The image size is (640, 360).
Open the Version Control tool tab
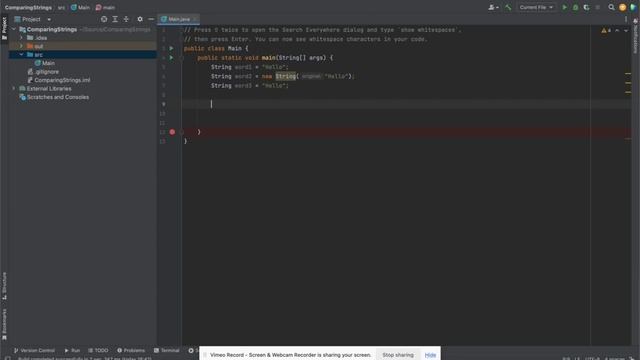[34, 350]
